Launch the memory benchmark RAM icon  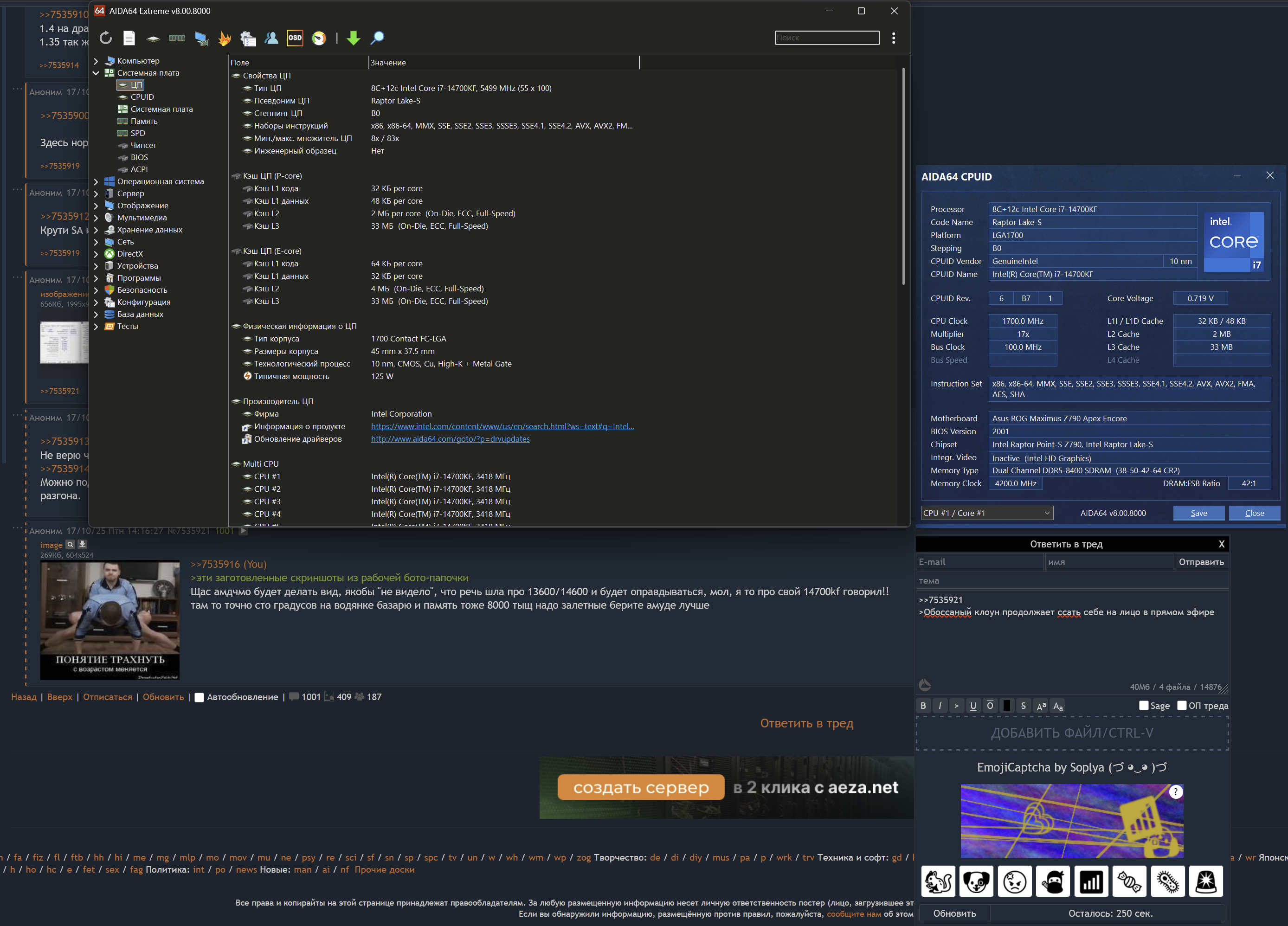177,38
